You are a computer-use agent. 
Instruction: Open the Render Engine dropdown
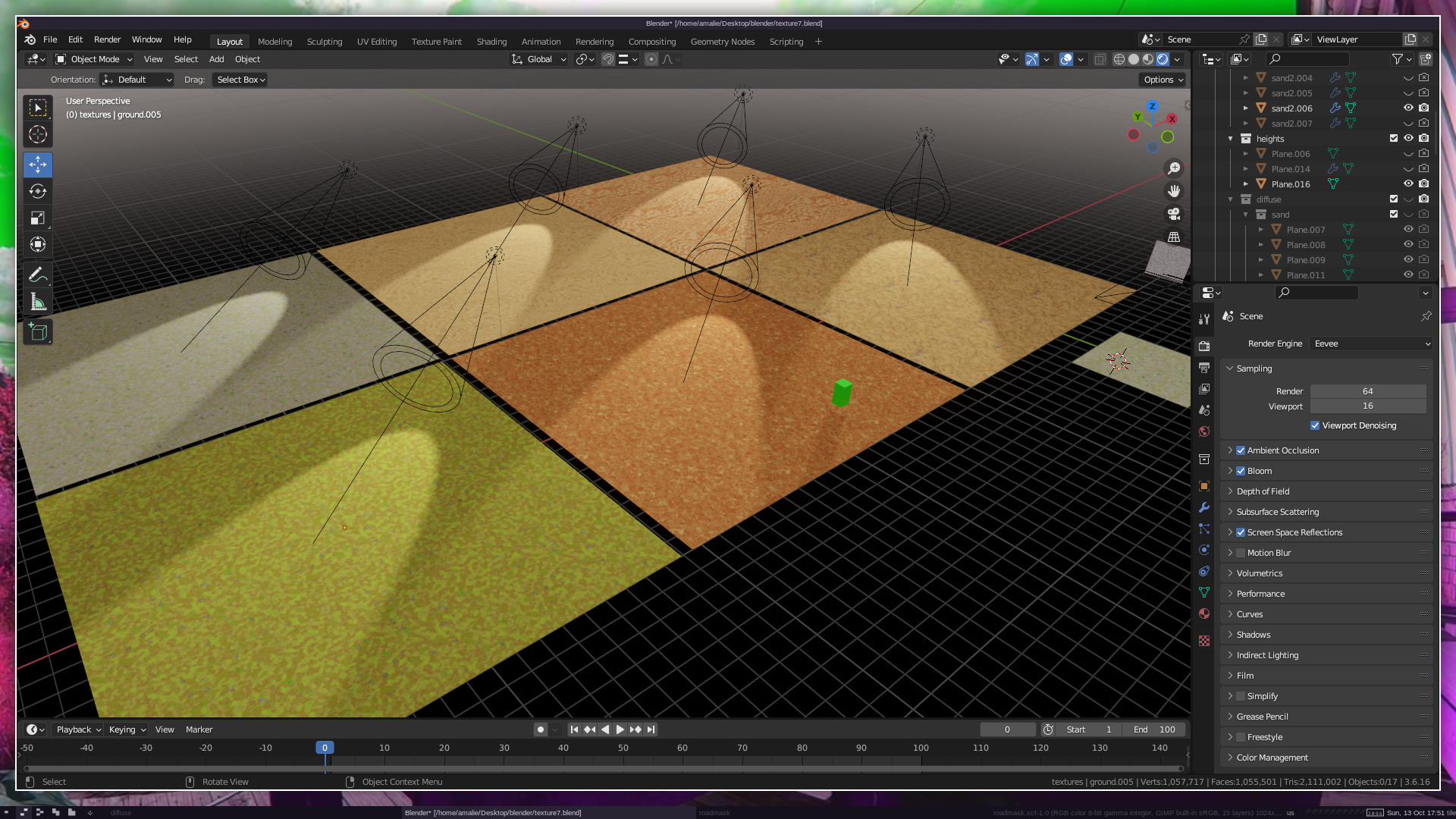pyautogui.click(x=1371, y=344)
